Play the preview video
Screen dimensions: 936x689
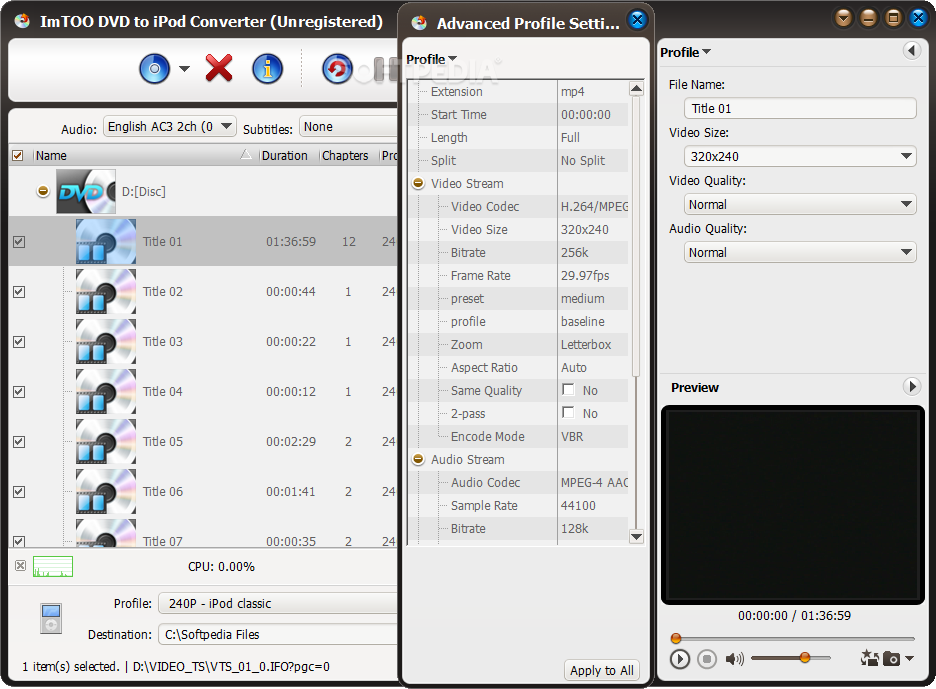coord(680,659)
